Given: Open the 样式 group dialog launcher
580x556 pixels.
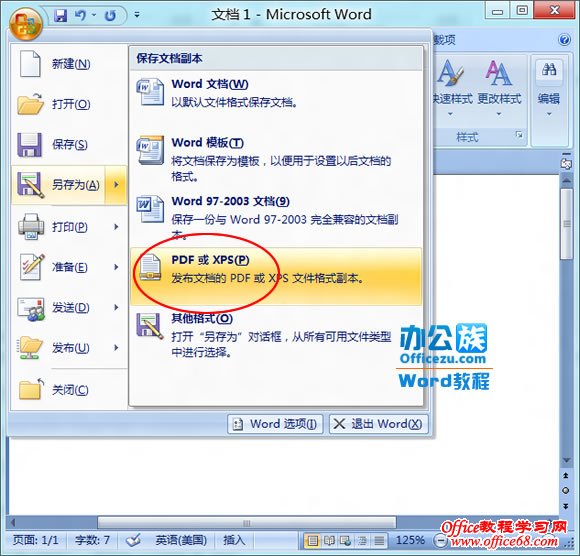Looking at the screenshot, I should [519, 135].
